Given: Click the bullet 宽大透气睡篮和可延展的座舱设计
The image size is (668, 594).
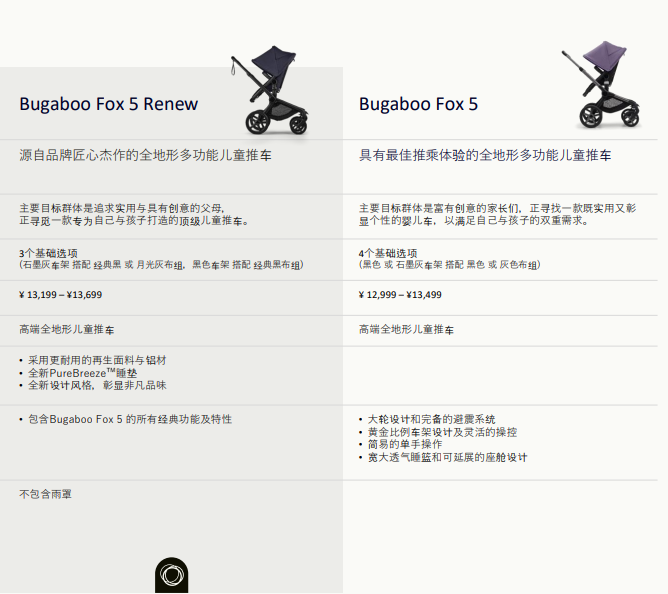Looking at the screenshot, I should coord(447,458).
